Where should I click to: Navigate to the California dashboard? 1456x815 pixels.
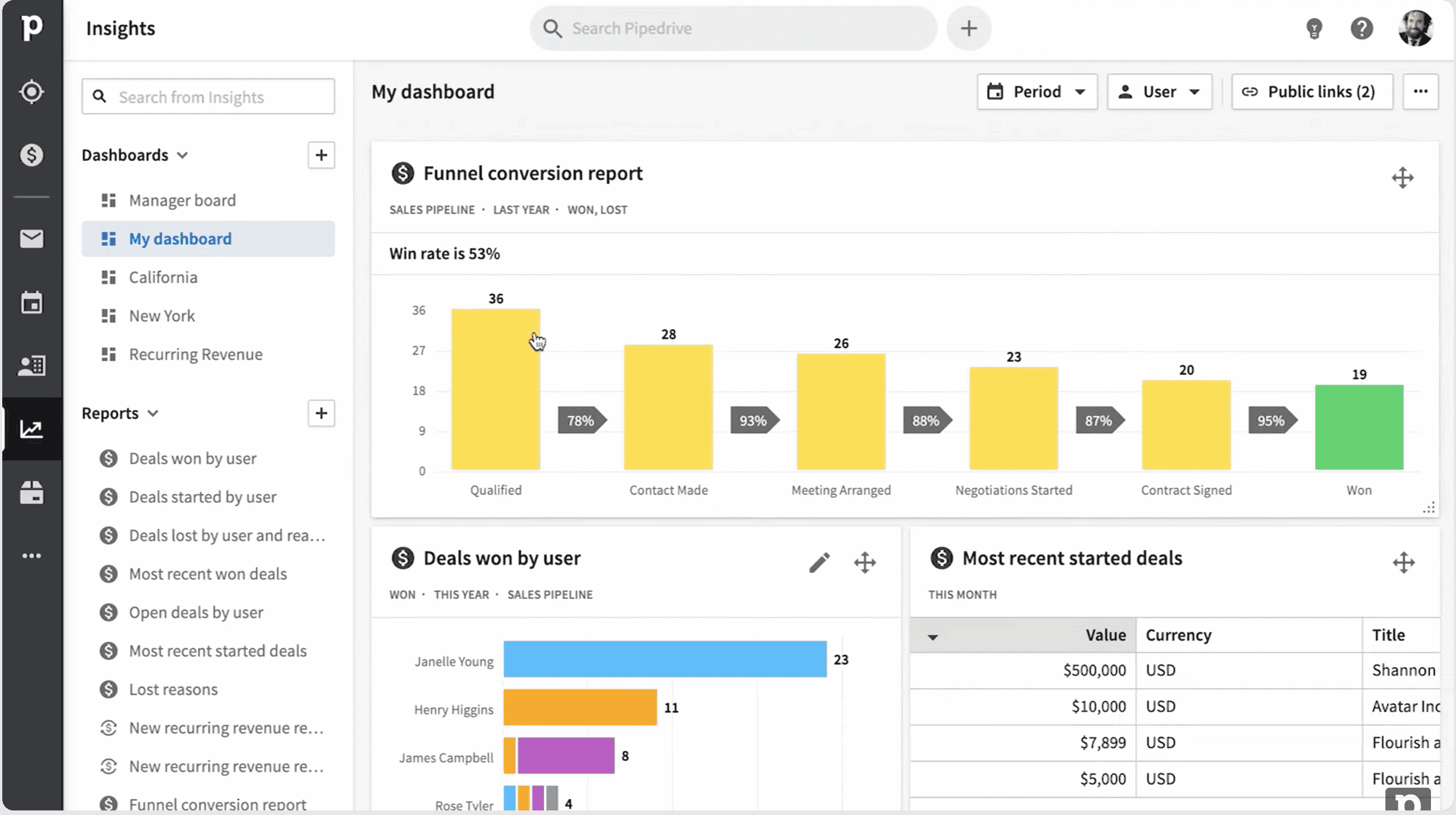(x=163, y=277)
